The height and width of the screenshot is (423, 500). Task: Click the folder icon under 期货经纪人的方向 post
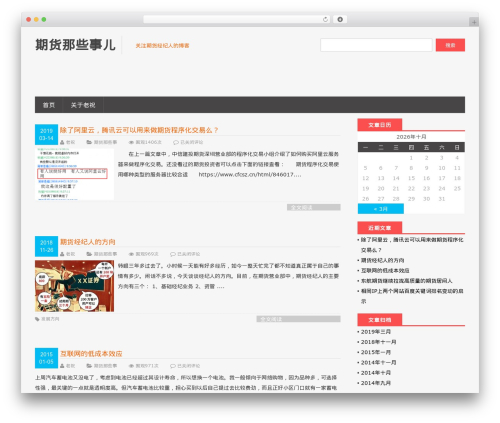[89, 254]
